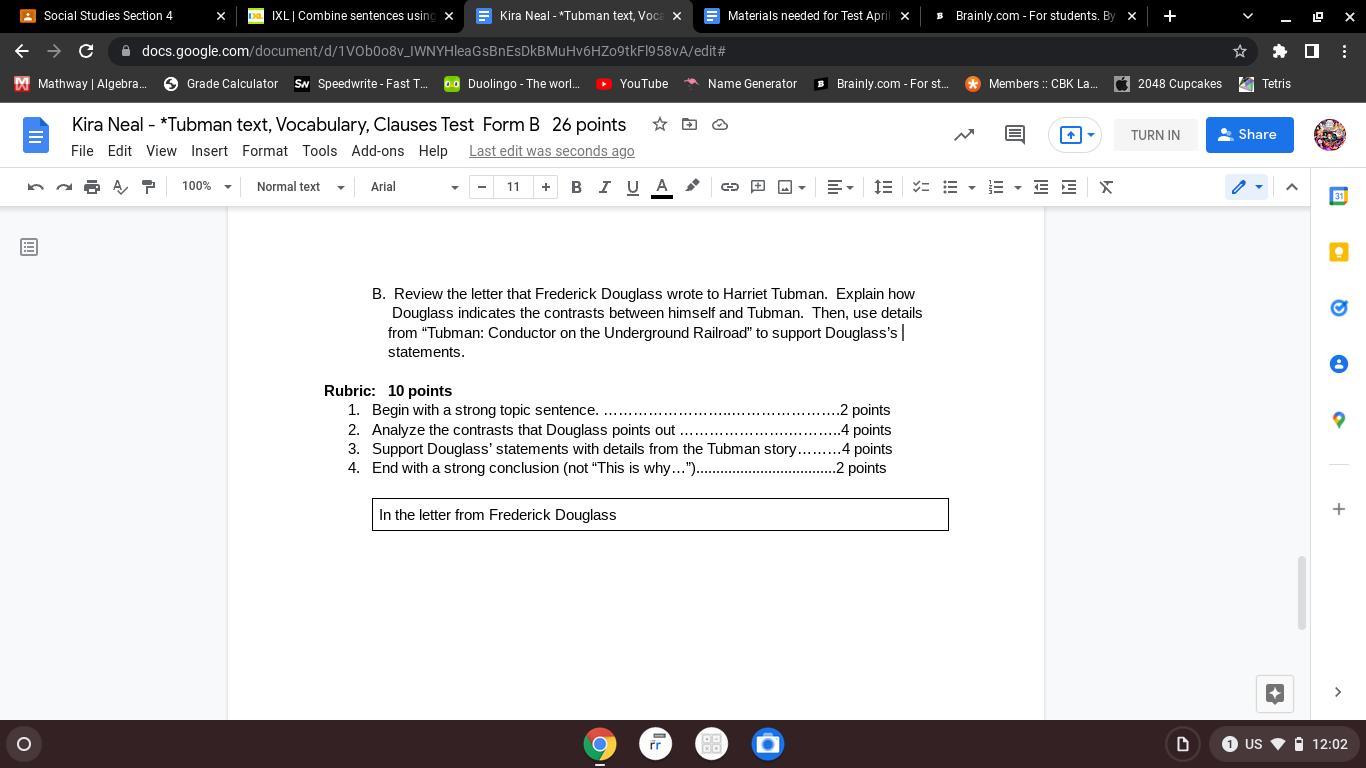Check the document cloud save status
This screenshot has width=1366, height=768.
click(x=720, y=124)
